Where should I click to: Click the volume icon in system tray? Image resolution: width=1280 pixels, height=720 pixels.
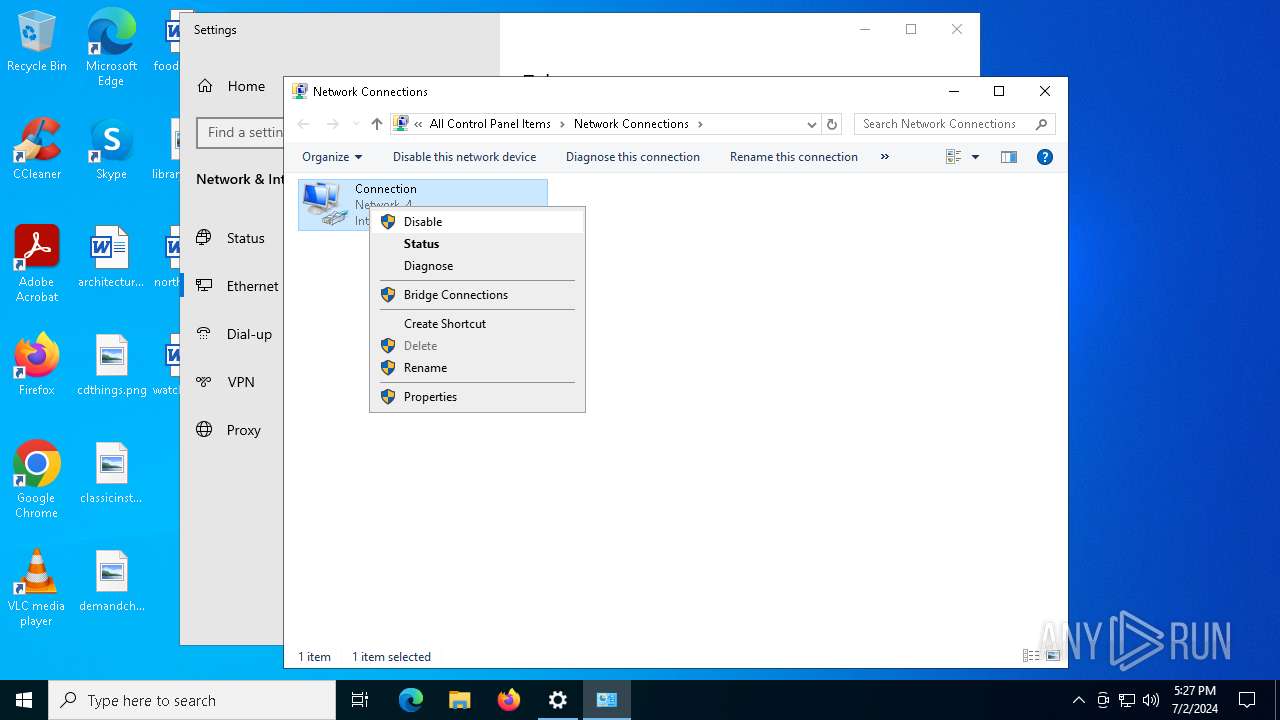[x=1151, y=700]
